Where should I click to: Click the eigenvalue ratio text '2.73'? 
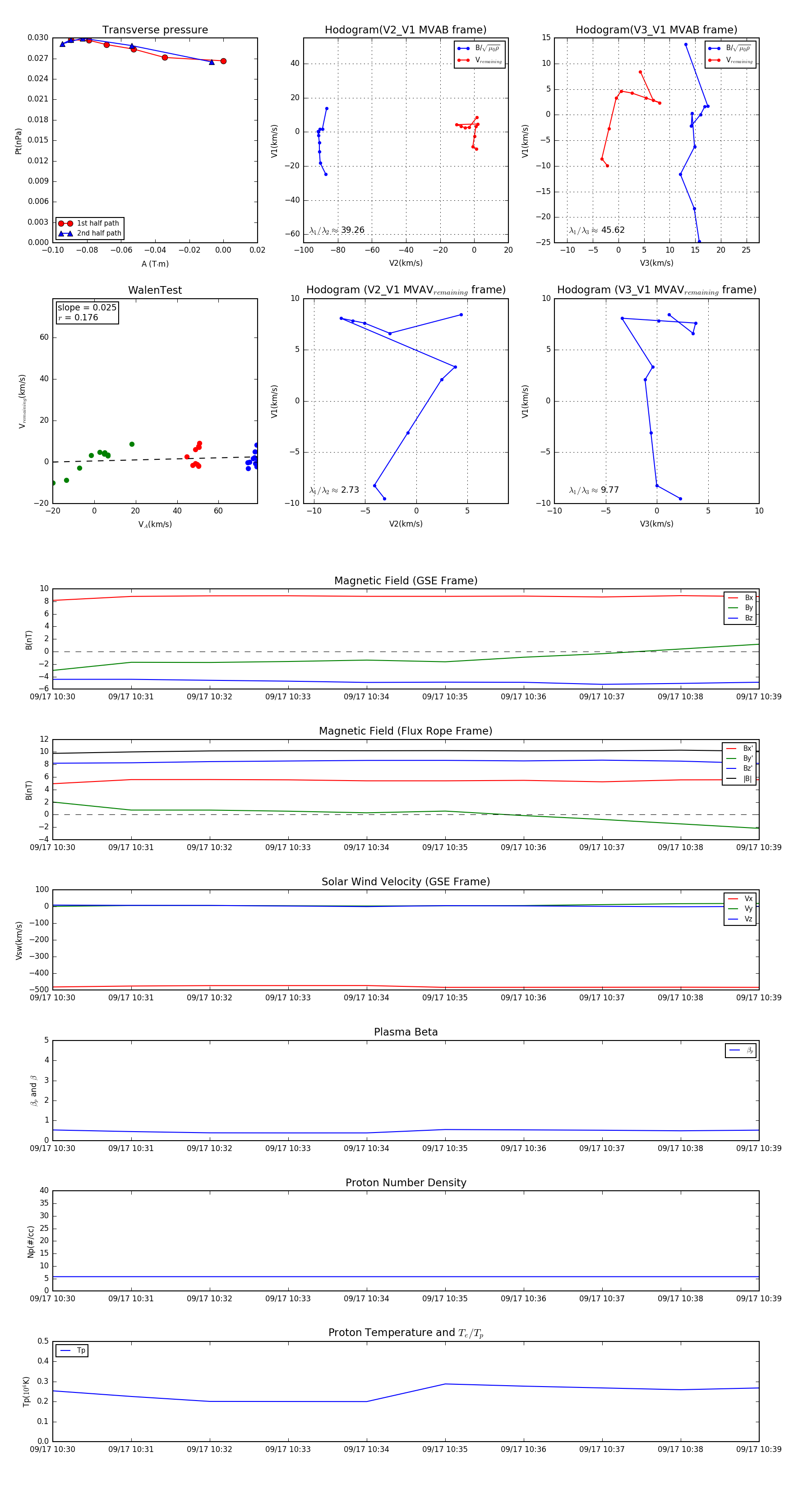click(x=350, y=490)
